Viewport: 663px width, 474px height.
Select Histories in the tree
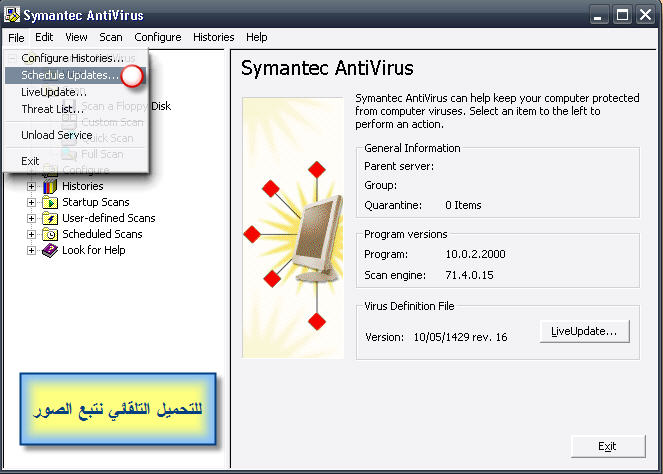point(83,186)
